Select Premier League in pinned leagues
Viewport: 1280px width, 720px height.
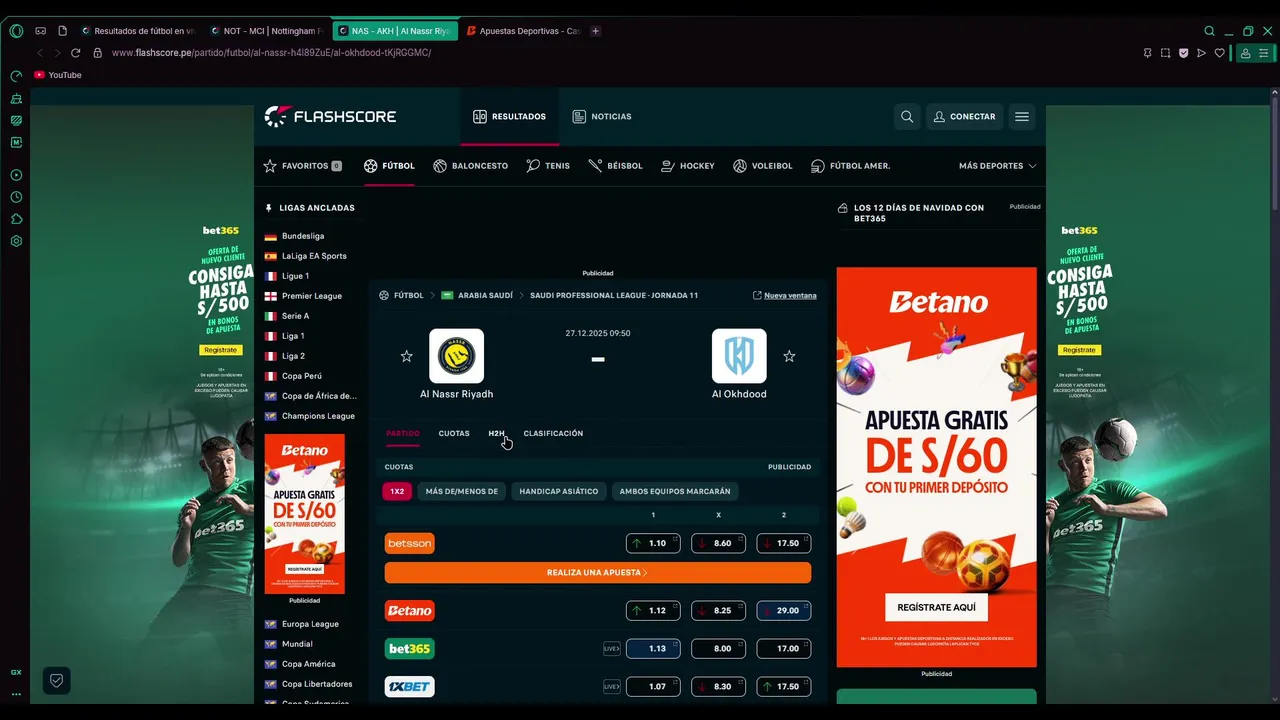[x=311, y=296]
